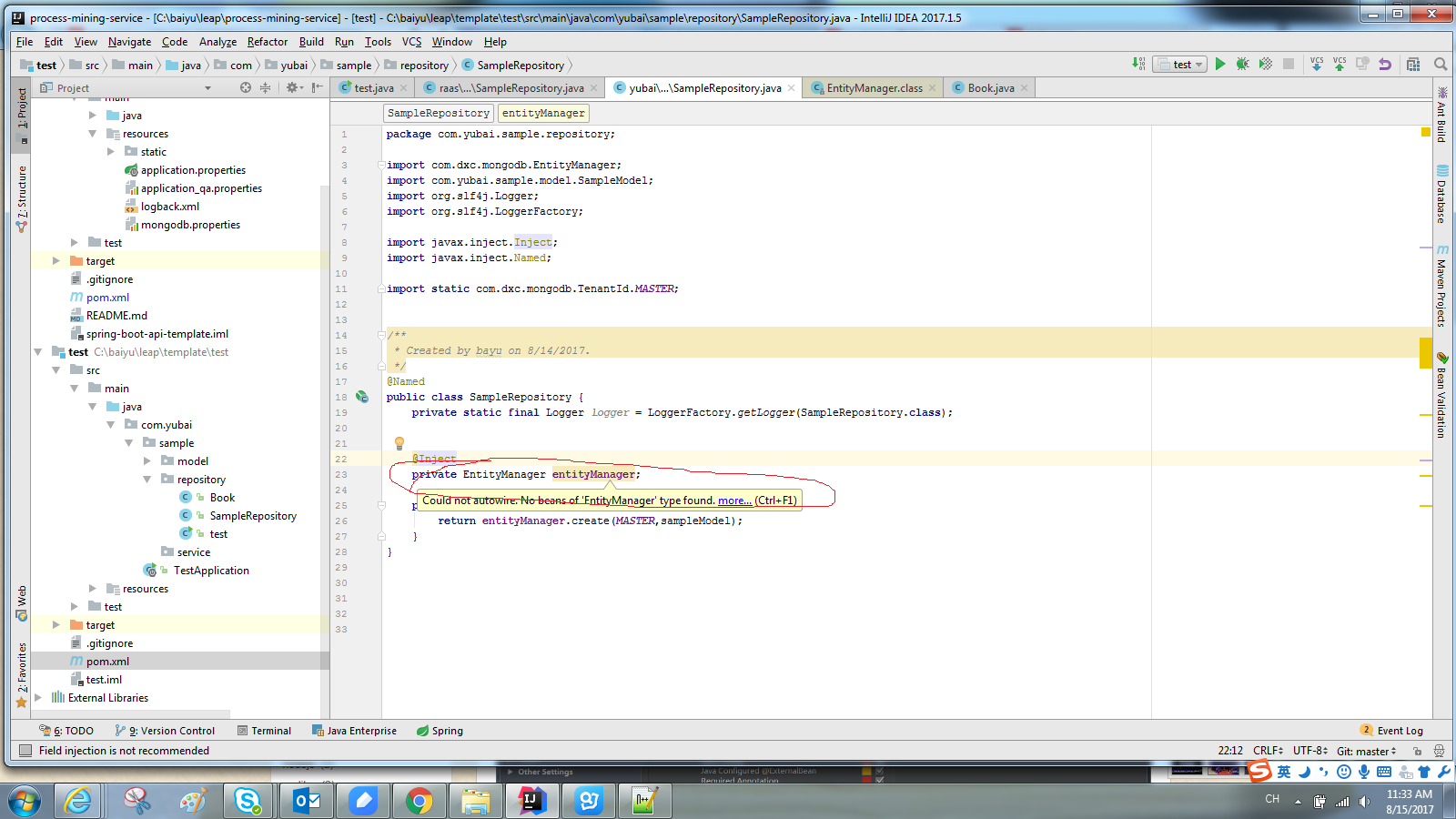Switch to test.java editor tab
This screenshot has width=1456, height=819.
373,88
